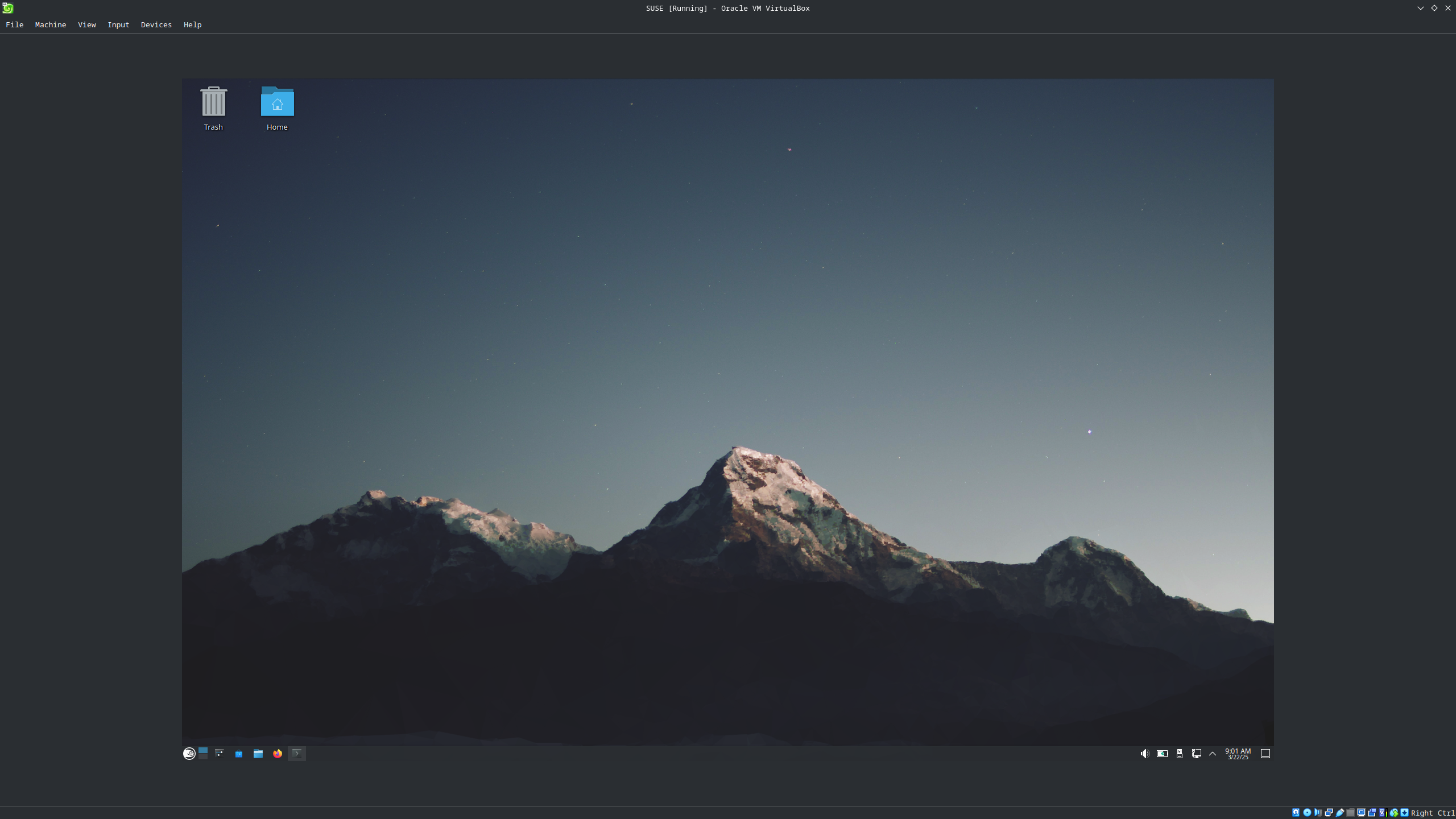The width and height of the screenshot is (1456, 819).
Task: Open the battery status tray icon
Action: (x=1162, y=754)
